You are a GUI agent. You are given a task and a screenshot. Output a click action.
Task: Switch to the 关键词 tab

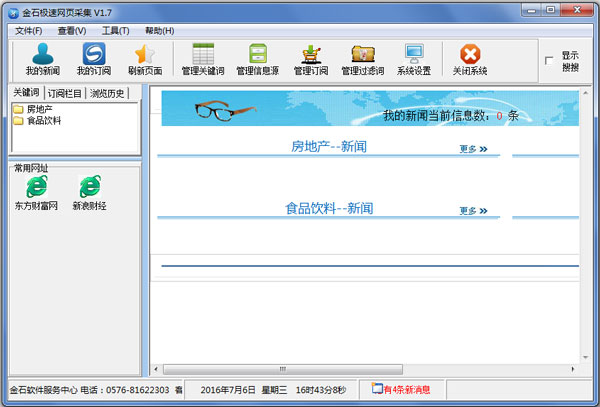pos(26,93)
